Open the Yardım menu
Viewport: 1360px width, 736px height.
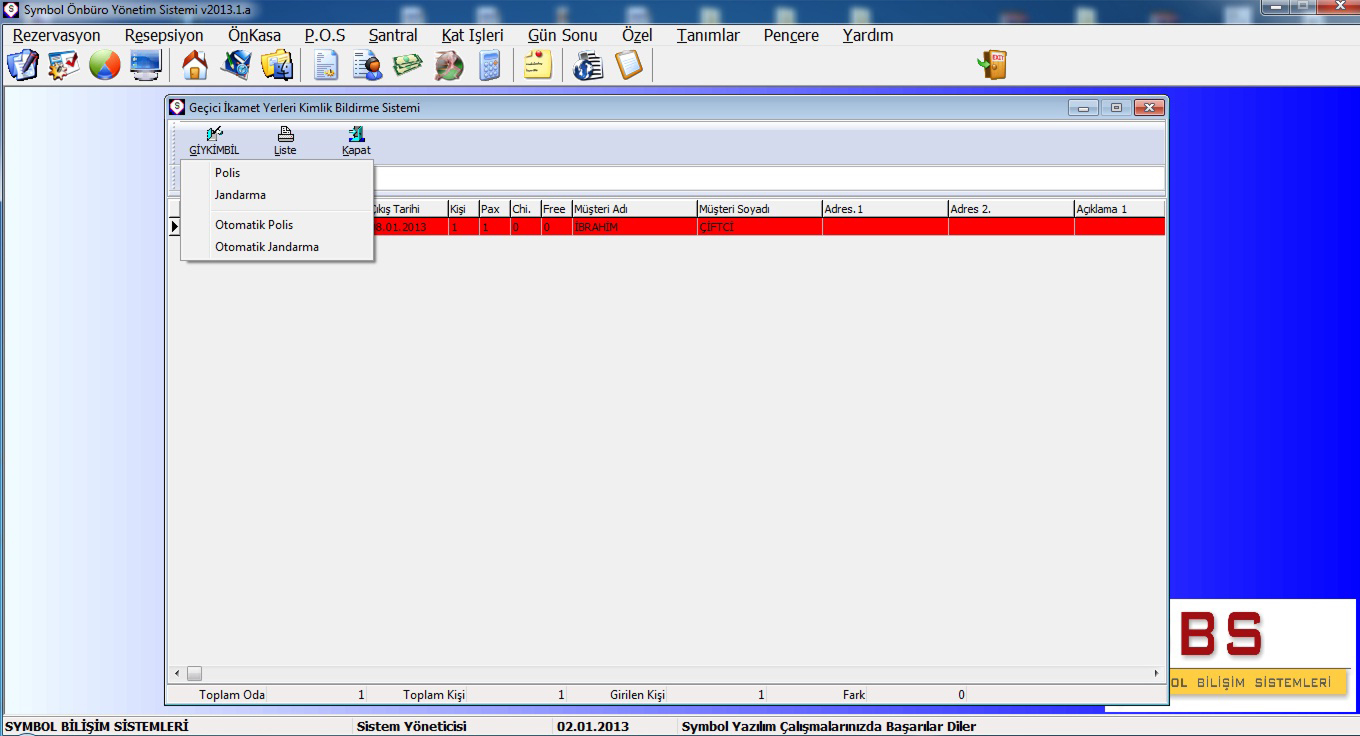pyautogui.click(x=868, y=35)
